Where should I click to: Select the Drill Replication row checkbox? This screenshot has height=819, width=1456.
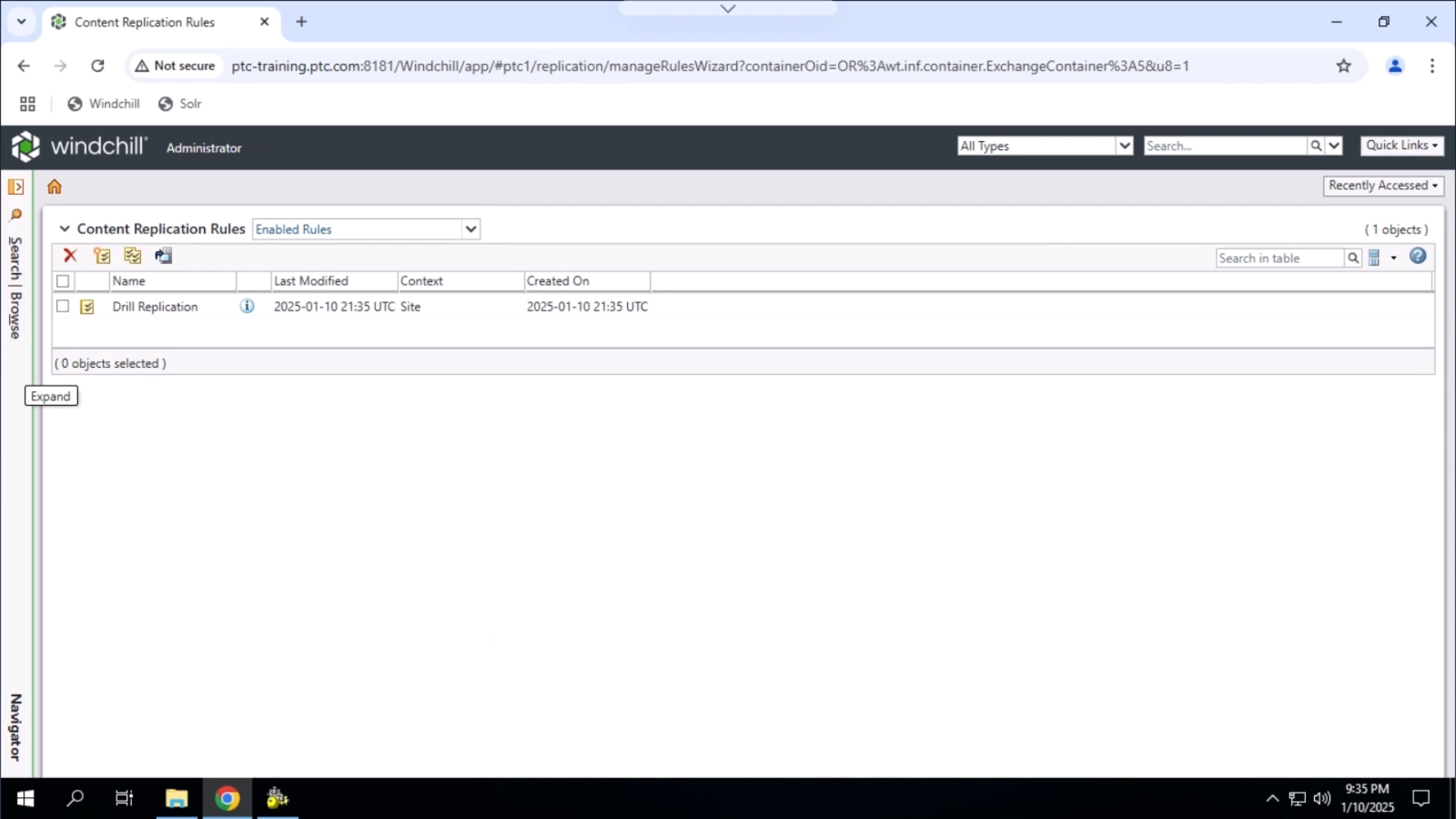coord(63,306)
